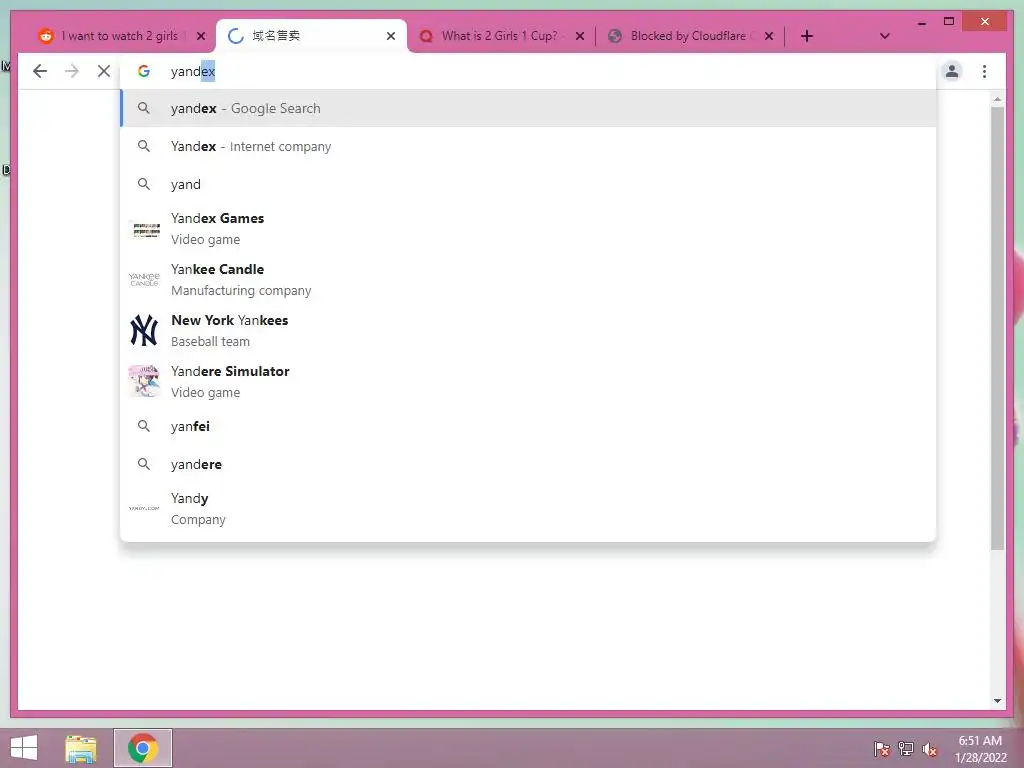Select 'Yandex - Internet company' suggestion
The image size is (1024, 768).
click(528, 146)
